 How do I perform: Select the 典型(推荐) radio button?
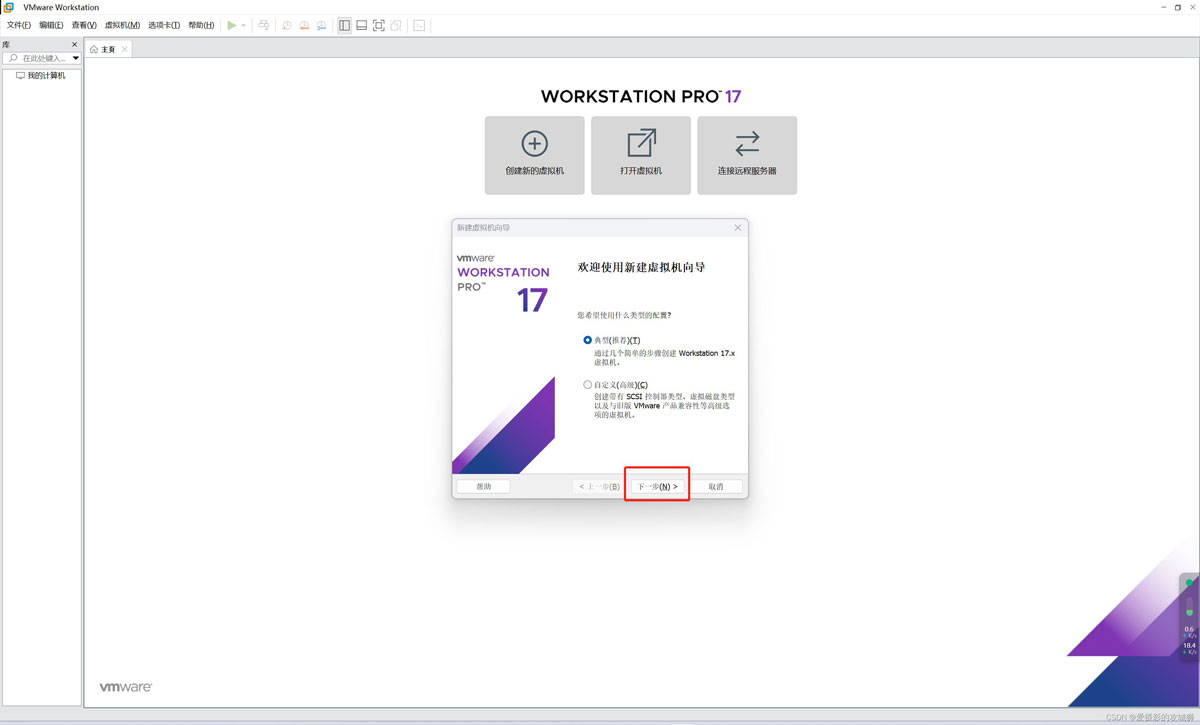588,340
